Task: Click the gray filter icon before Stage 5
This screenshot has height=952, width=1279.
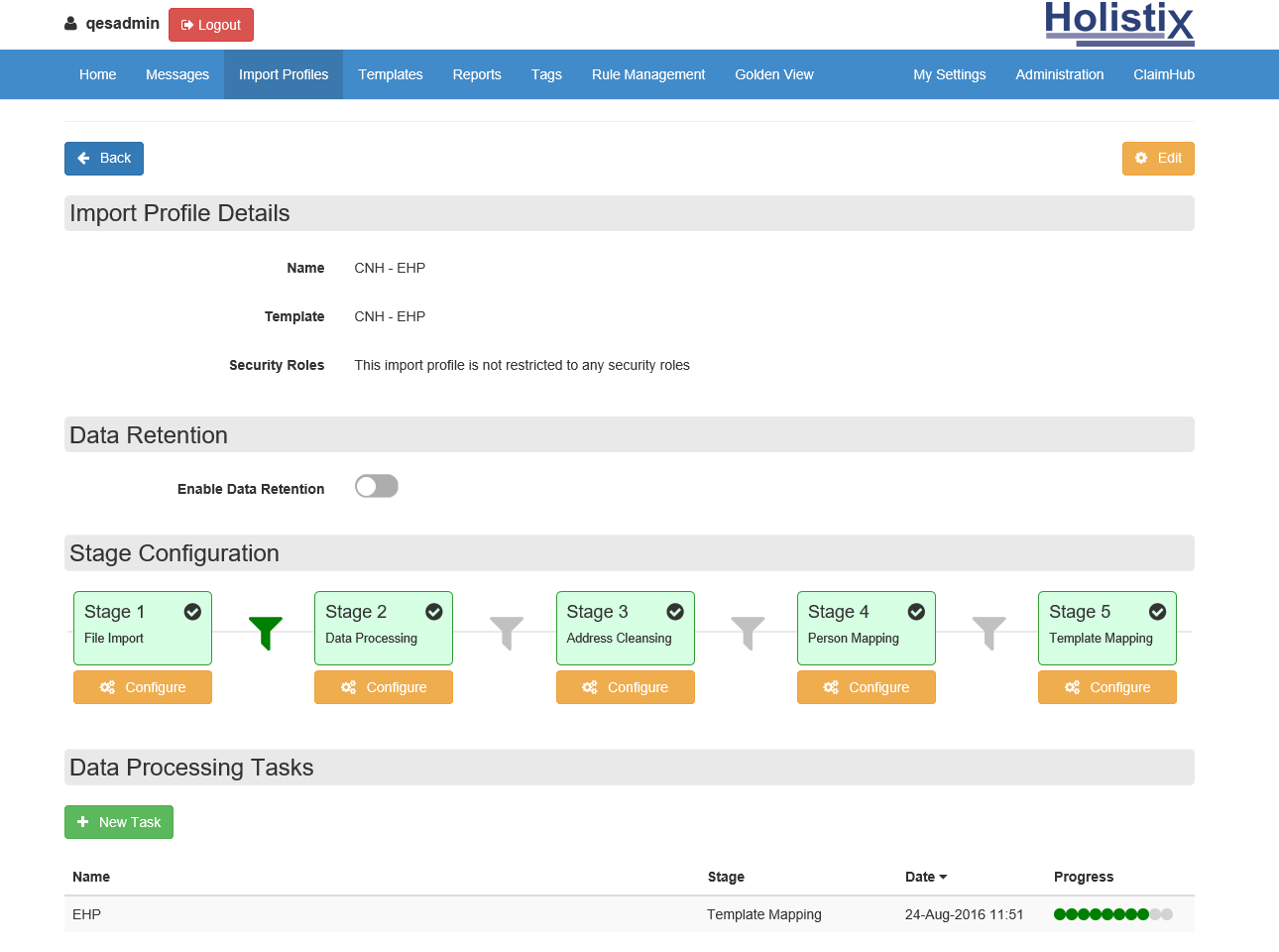Action: tap(988, 632)
